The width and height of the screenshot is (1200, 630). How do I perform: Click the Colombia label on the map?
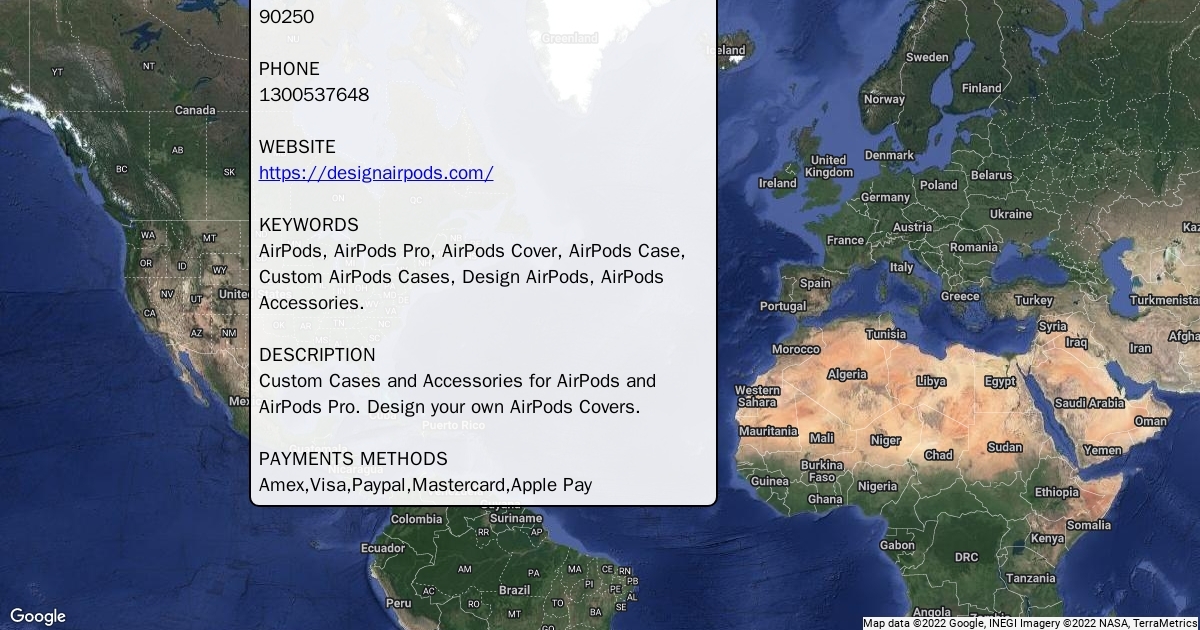pos(416,519)
